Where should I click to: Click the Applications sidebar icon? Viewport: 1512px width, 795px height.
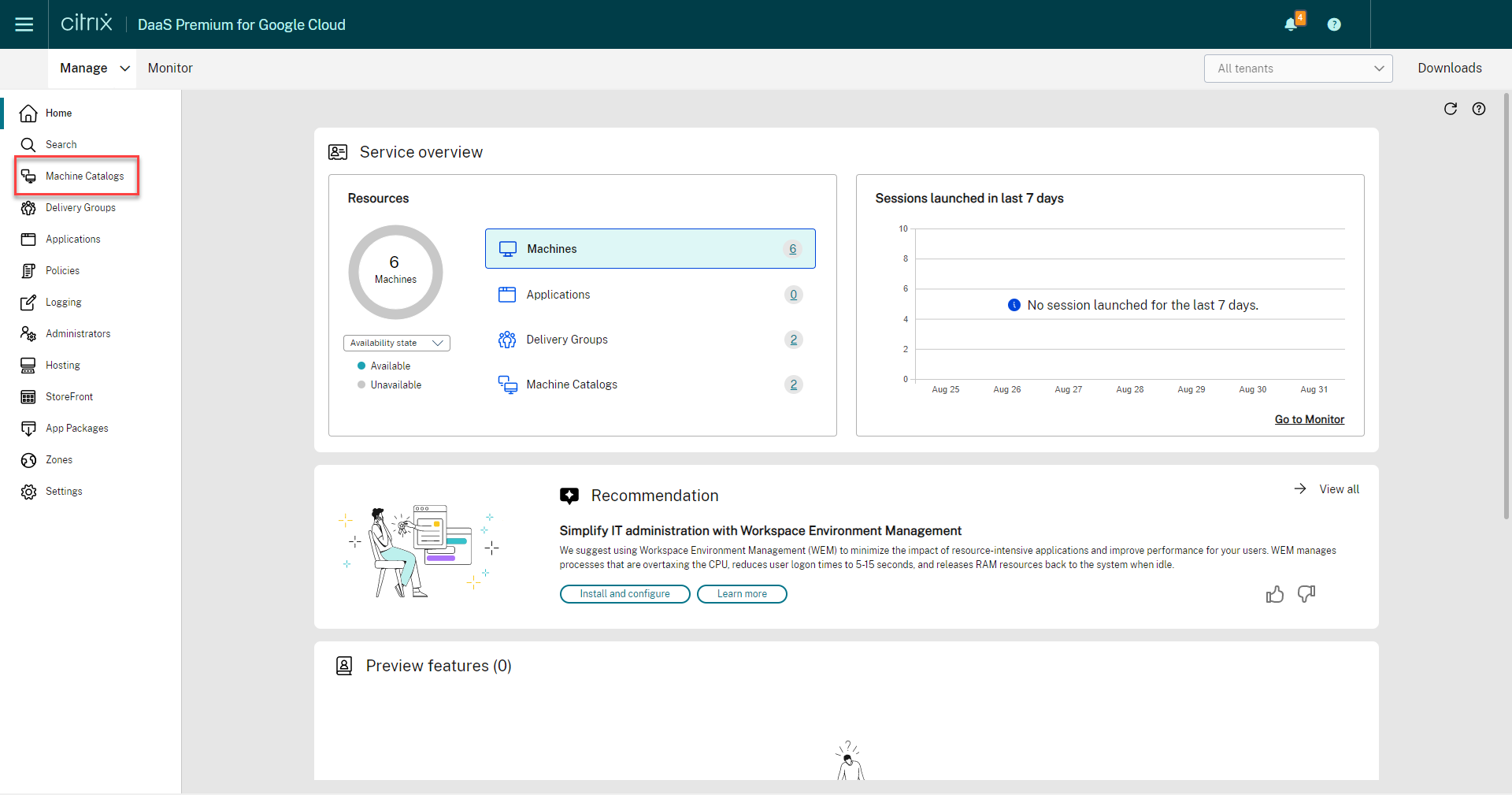[28, 239]
